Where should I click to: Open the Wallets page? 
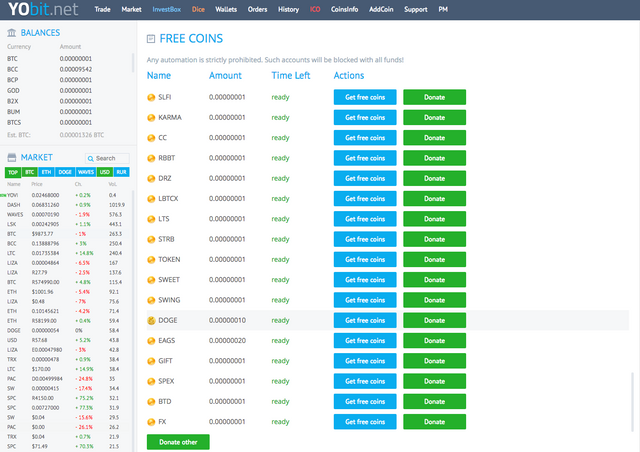226,9
